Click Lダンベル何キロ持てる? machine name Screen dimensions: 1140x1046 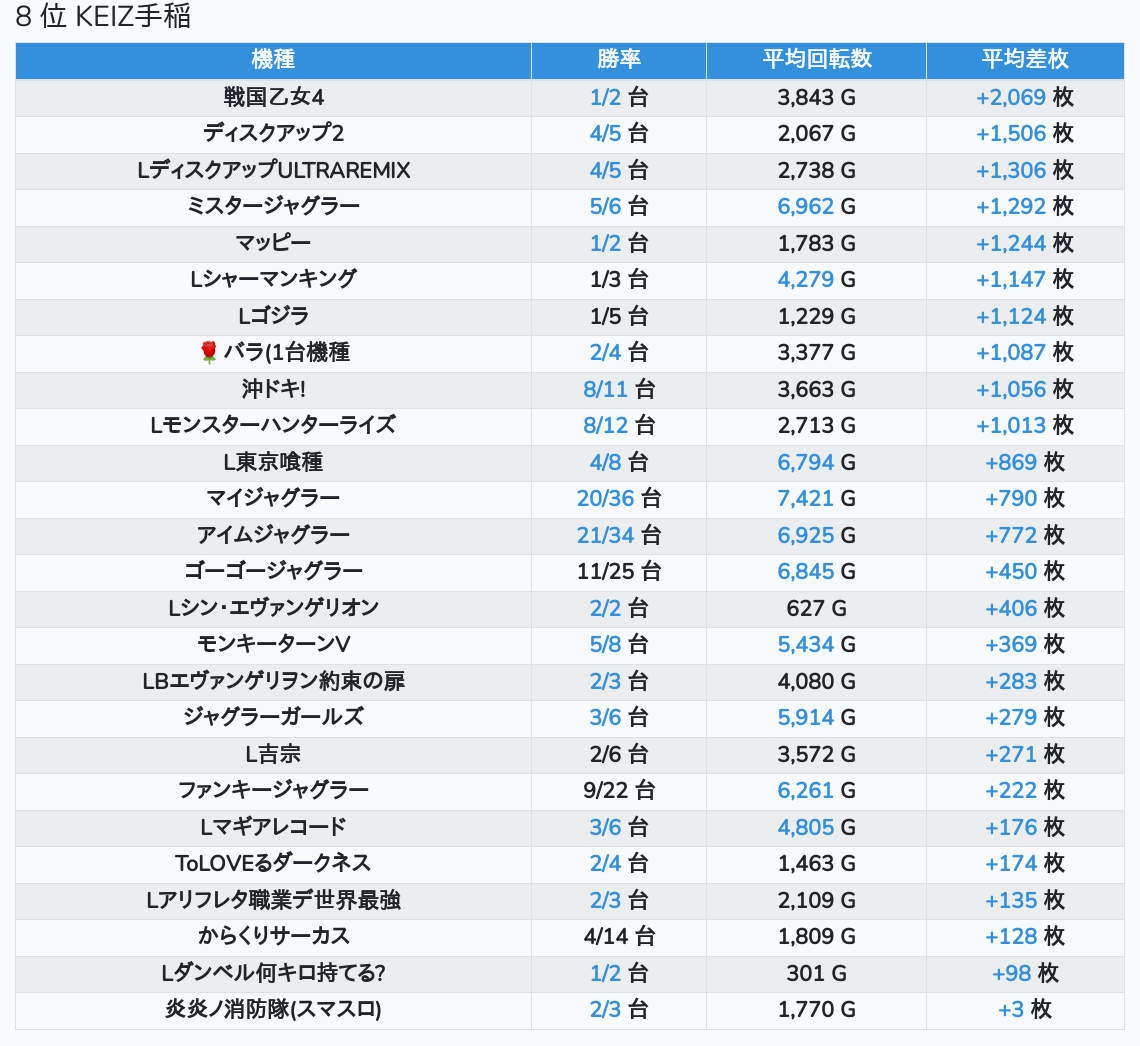pos(273,973)
